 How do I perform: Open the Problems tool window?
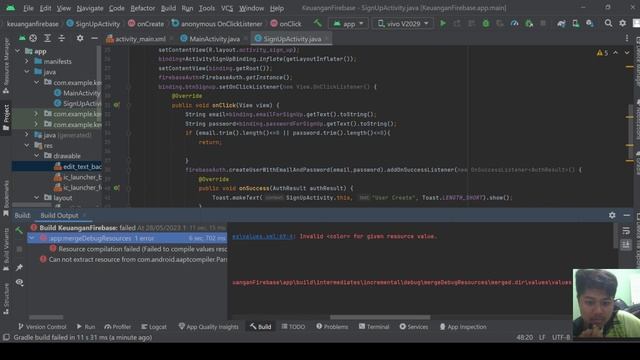(332, 327)
